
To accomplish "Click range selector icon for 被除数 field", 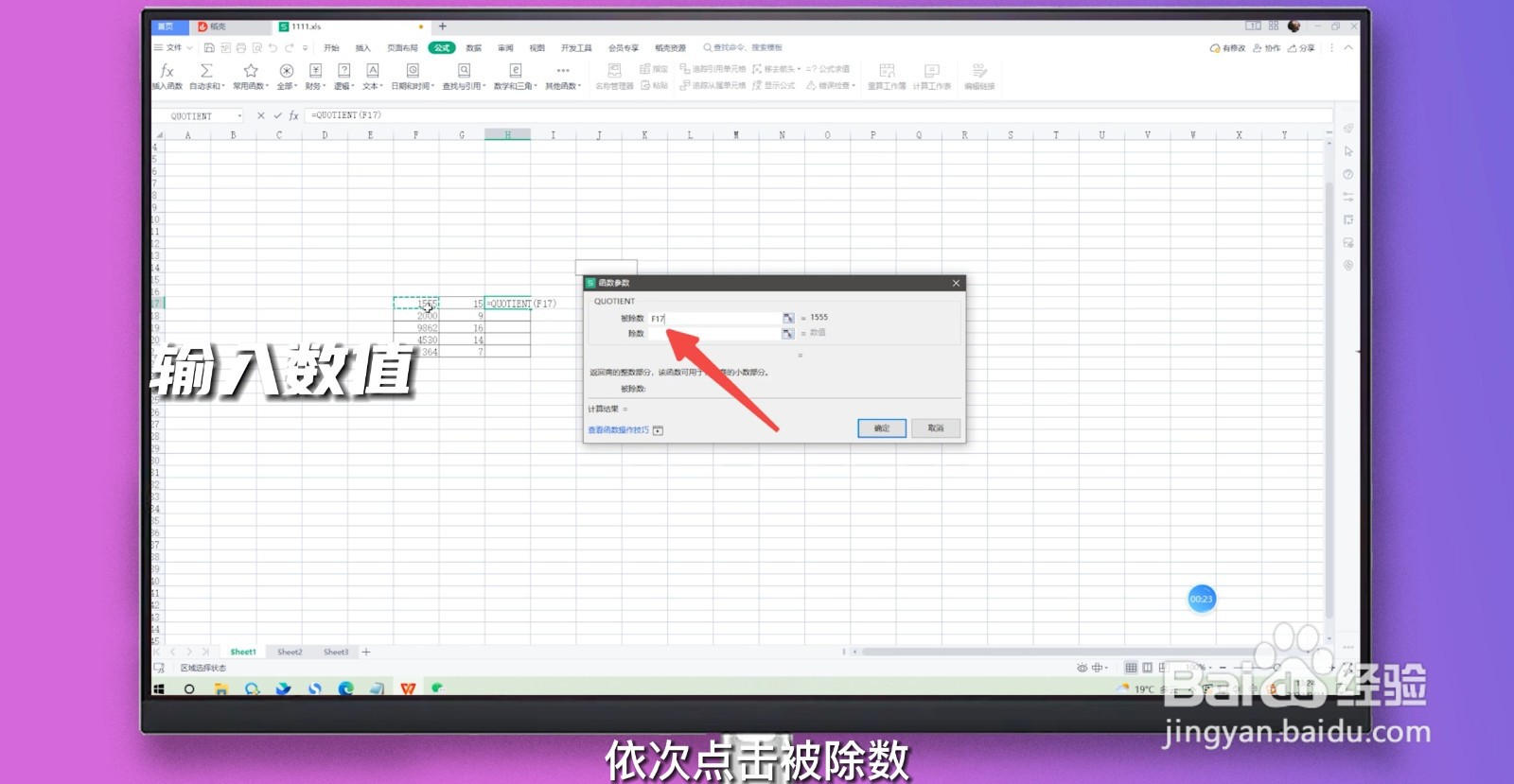I will 788,318.
